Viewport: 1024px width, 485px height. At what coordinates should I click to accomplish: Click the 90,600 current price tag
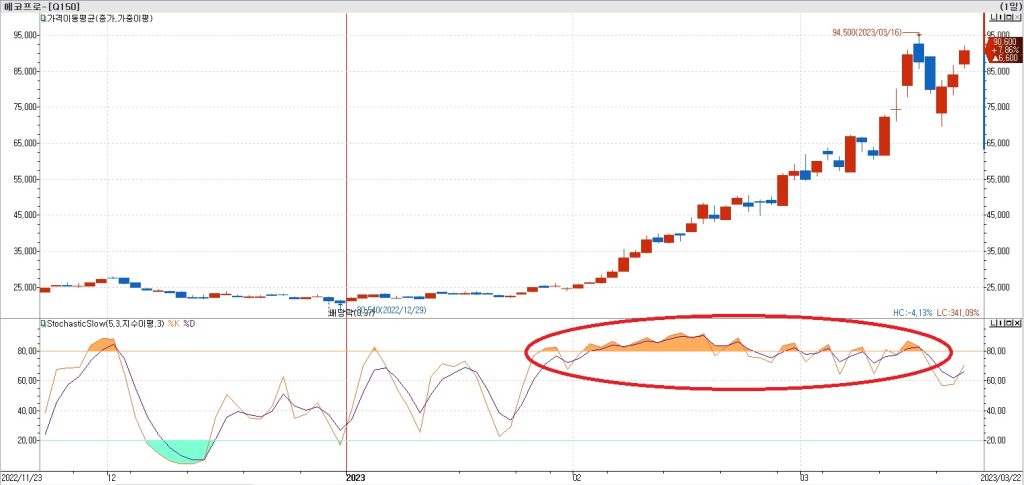coord(1004,41)
